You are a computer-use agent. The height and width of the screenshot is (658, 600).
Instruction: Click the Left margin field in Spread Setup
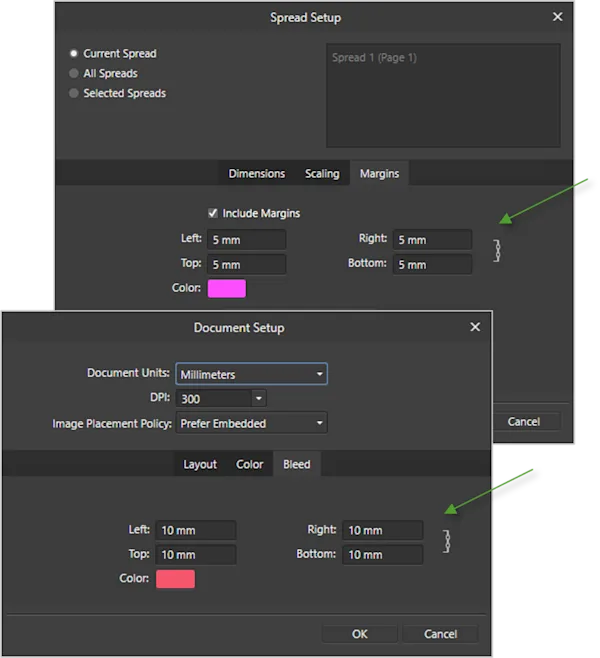246,240
